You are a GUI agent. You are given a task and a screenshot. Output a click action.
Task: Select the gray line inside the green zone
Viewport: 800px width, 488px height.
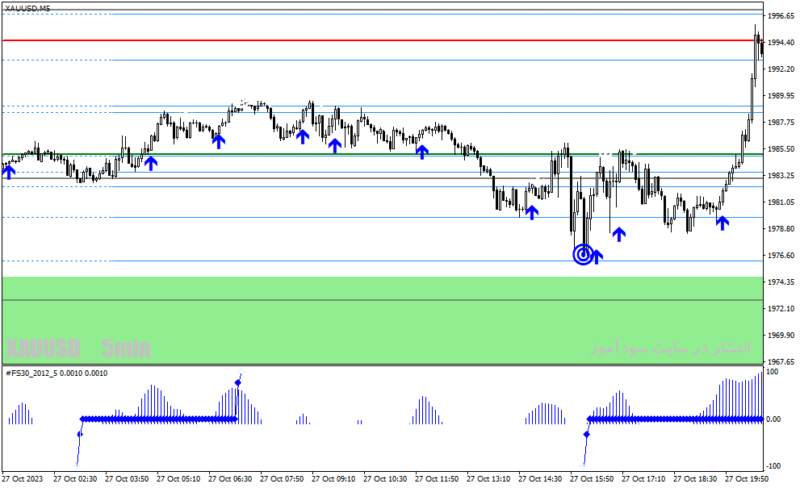coord(383,300)
